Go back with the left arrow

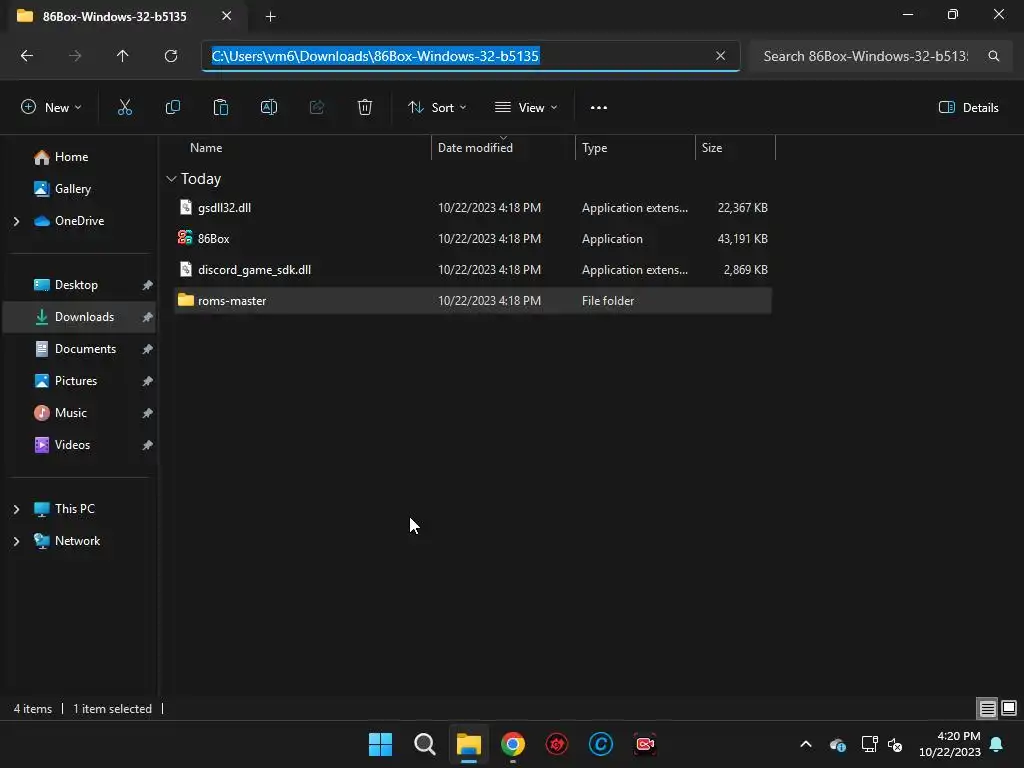27,56
